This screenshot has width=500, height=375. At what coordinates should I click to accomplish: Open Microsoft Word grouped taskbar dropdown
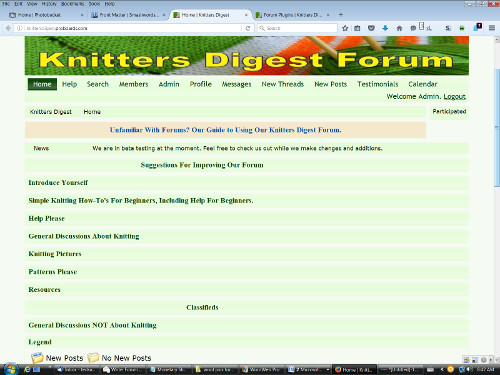(x=328, y=369)
